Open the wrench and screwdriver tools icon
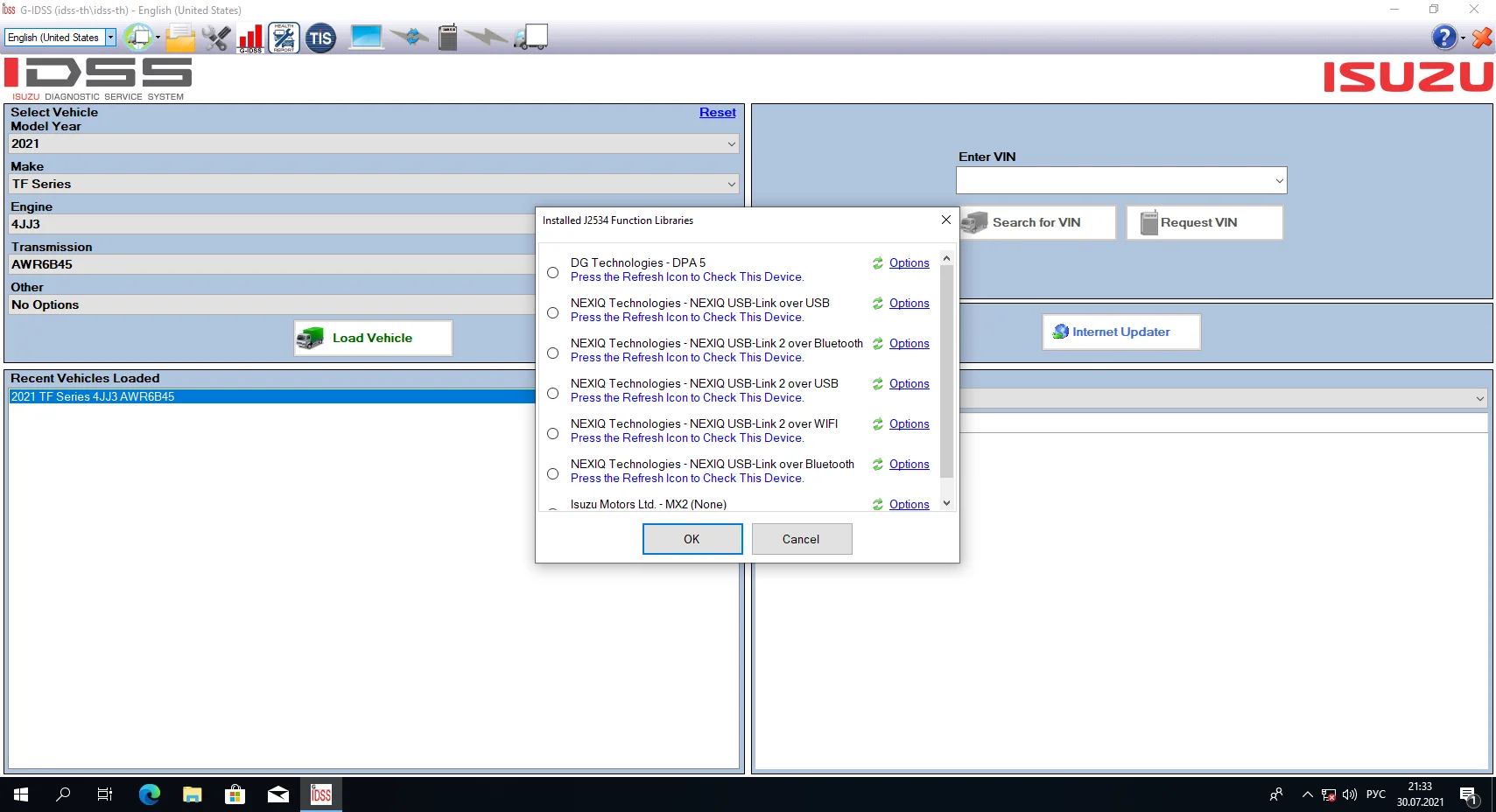1496x812 pixels. click(215, 38)
